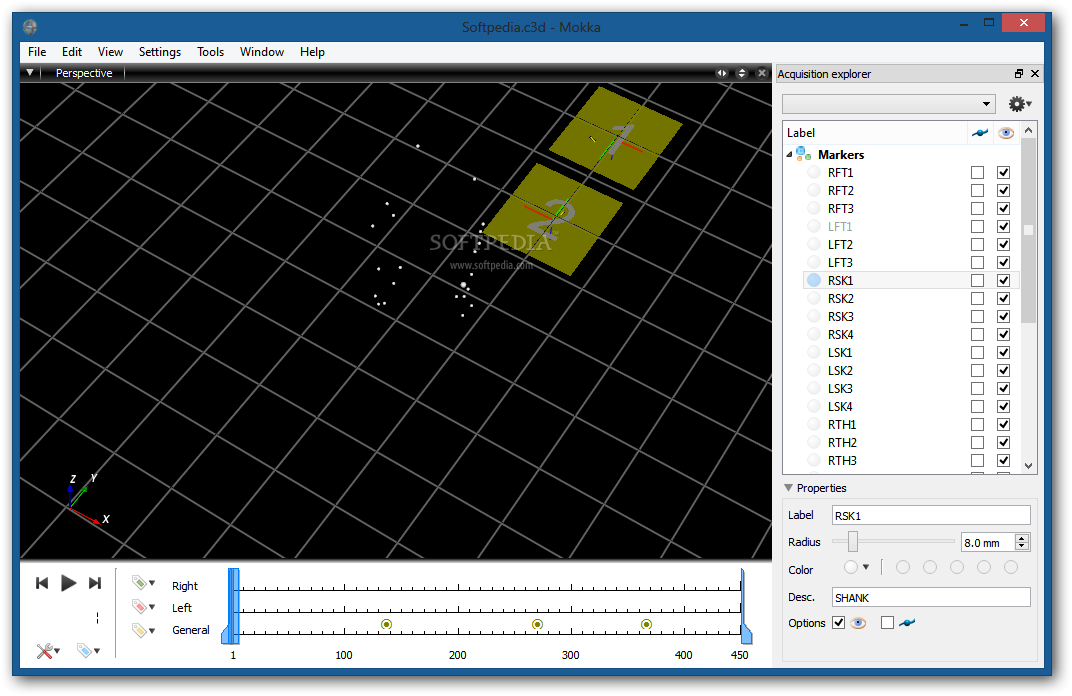Click the last General event marker on timeline
The height and width of the screenshot is (696, 1072).
[646, 624]
